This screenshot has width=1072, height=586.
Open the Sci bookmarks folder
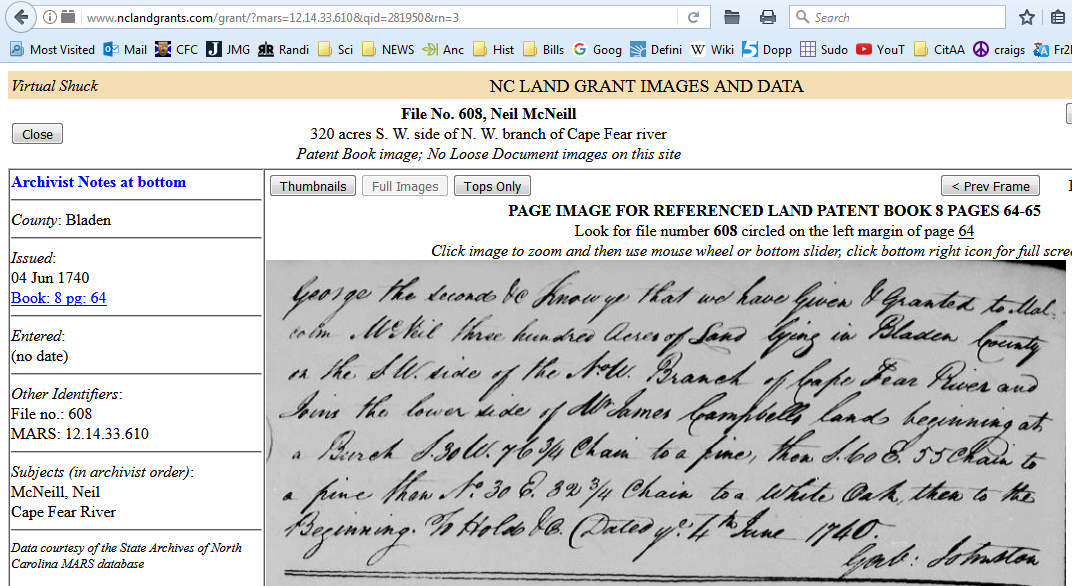point(336,49)
